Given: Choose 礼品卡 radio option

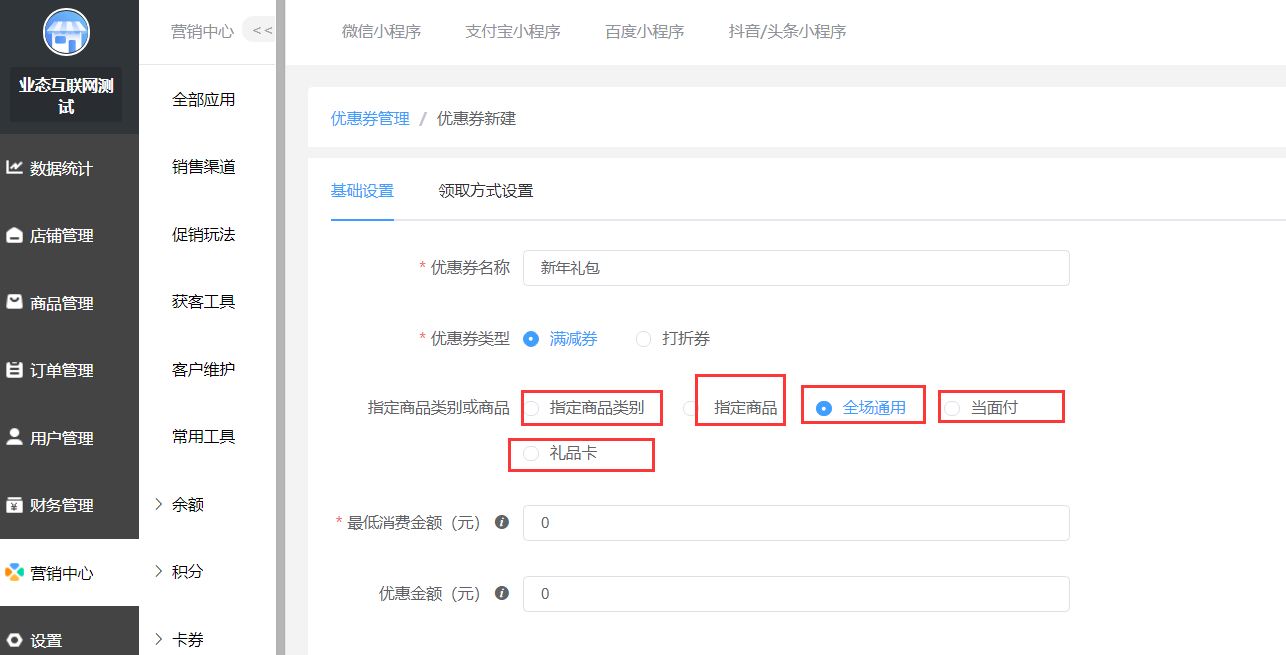Looking at the screenshot, I should pos(561,453).
